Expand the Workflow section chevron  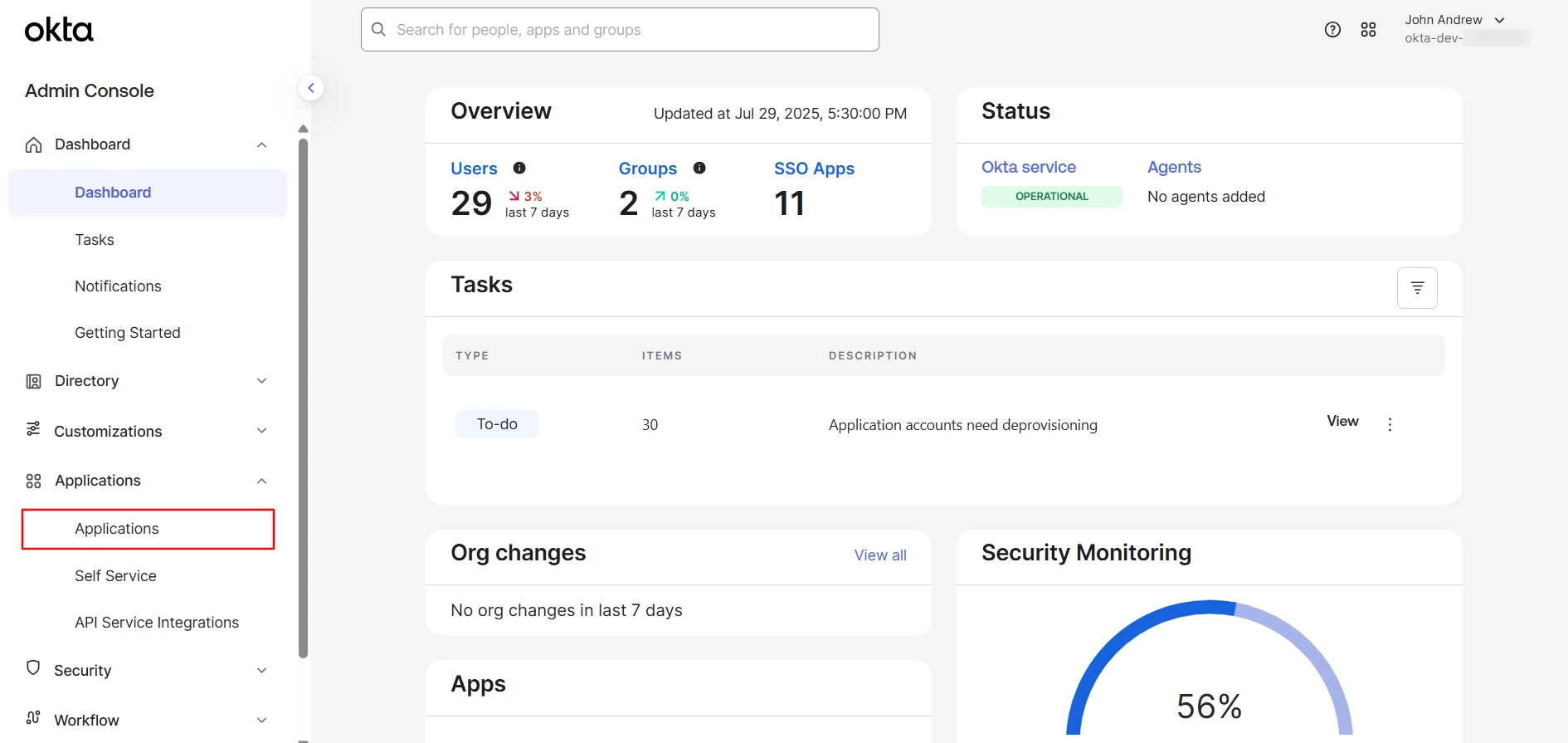261,721
